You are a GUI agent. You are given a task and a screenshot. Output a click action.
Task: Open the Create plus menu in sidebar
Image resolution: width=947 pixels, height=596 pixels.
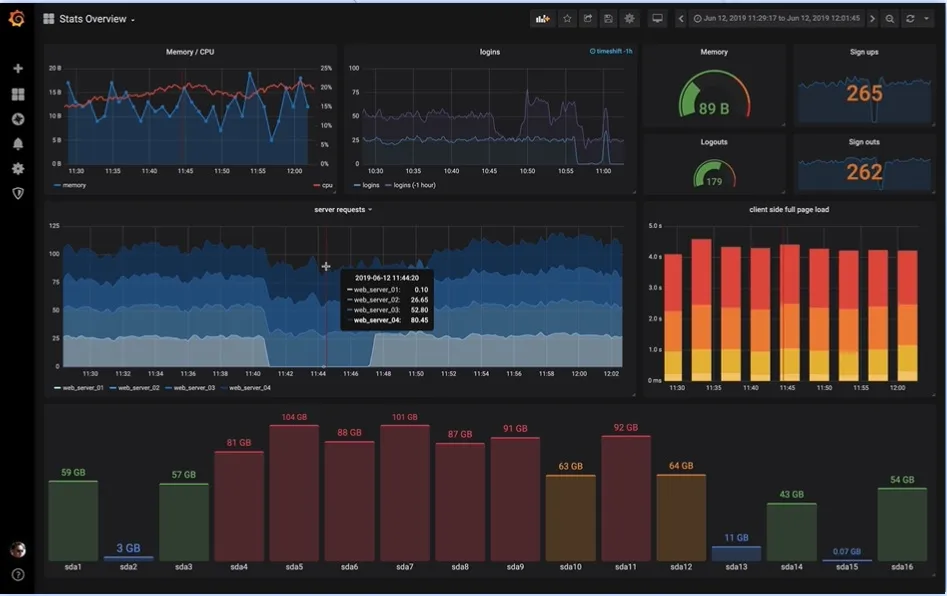[x=17, y=69]
